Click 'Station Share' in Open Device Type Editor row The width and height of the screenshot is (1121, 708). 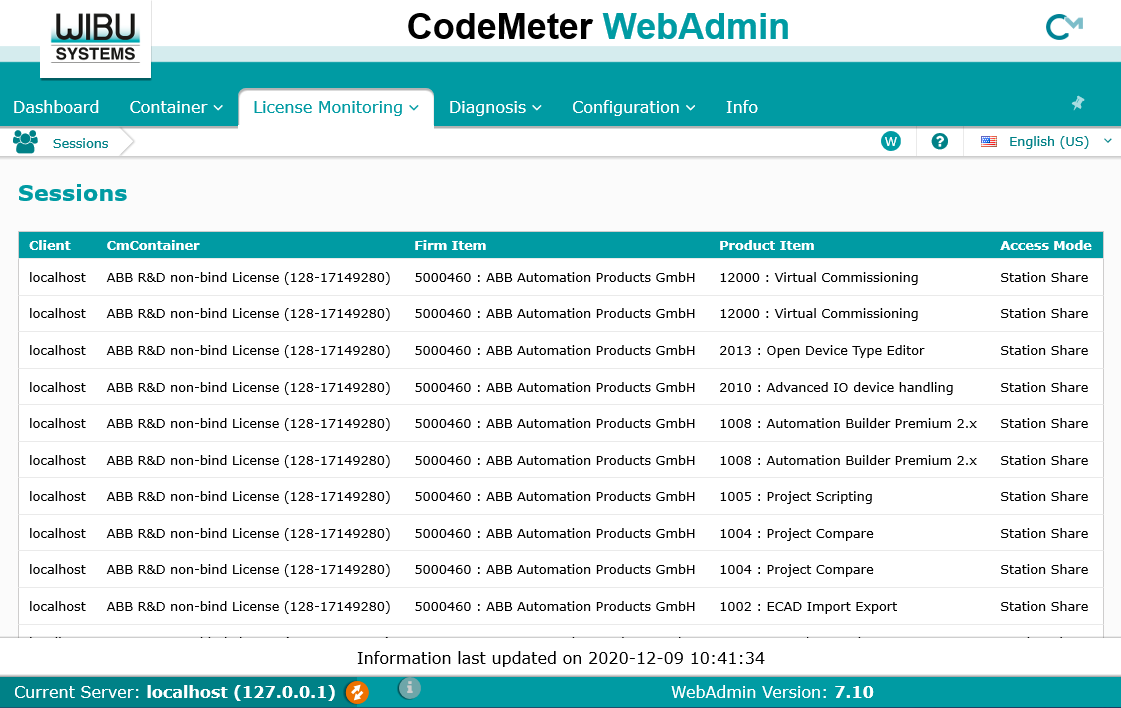[1044, 350]
